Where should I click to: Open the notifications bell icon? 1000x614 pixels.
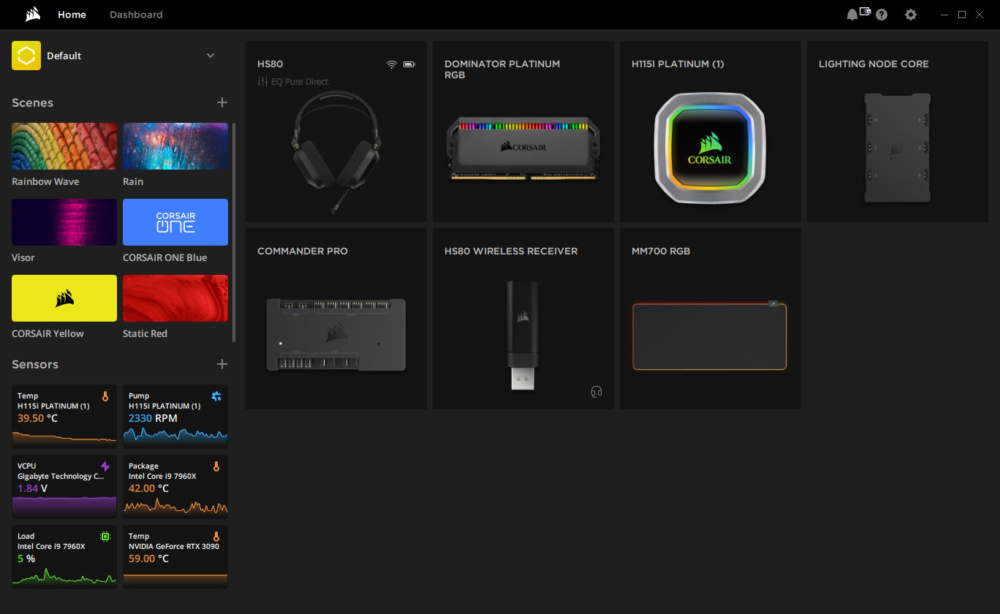click(x=851, y=15)
